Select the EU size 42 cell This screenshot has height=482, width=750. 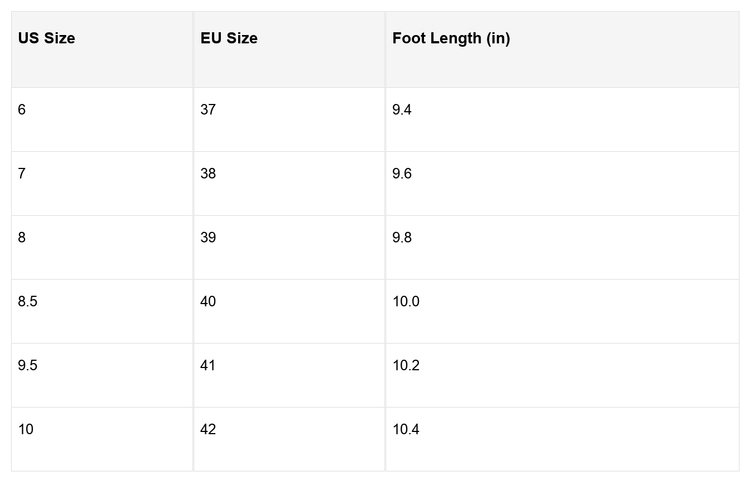coord(208,429)
